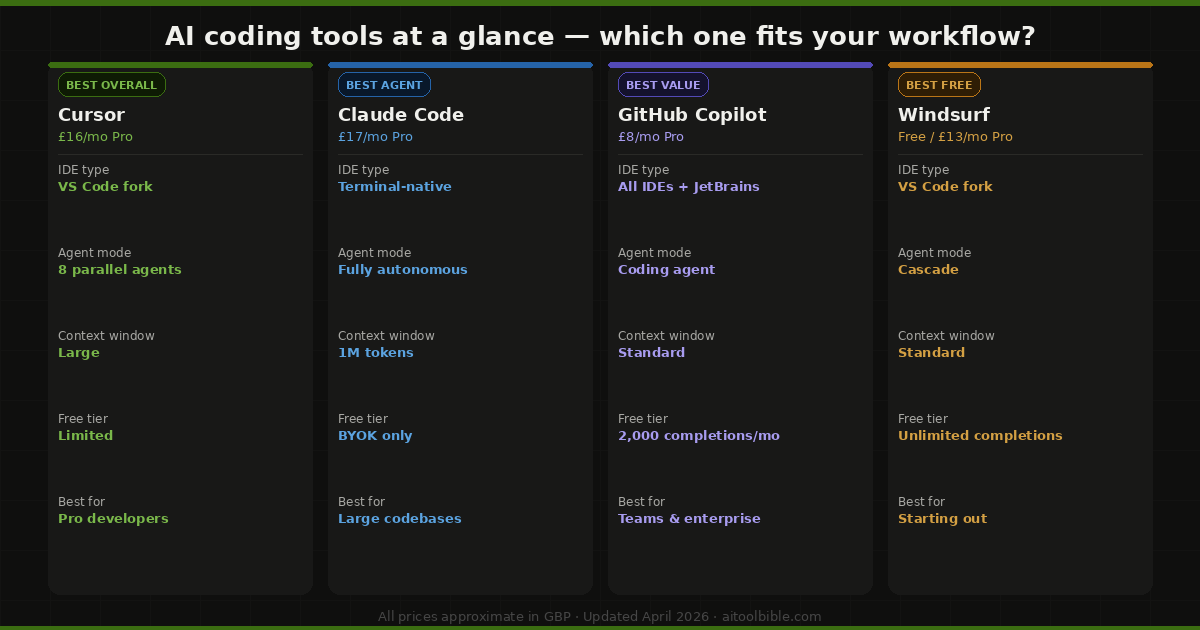1200x630 pixels.
Task: Click 1M tokens value
Action: tap(376, 353)
